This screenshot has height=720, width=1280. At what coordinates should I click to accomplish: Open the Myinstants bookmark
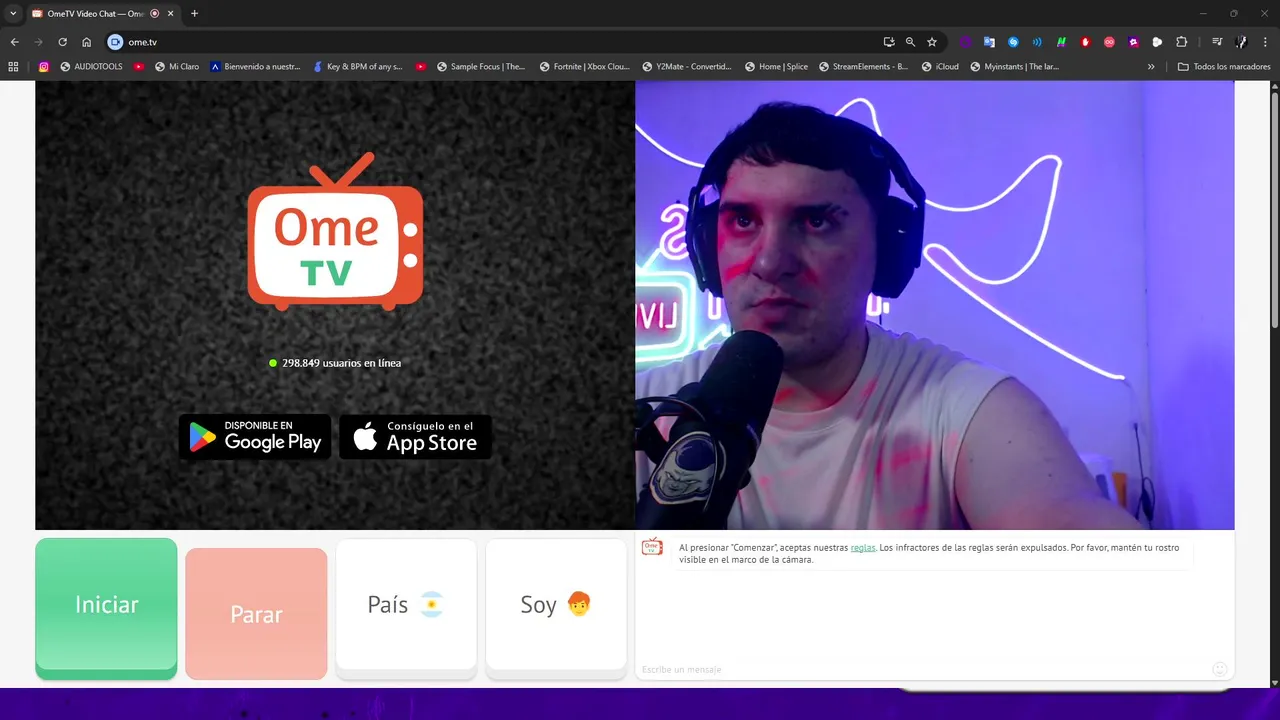(x=1016, y=67)
